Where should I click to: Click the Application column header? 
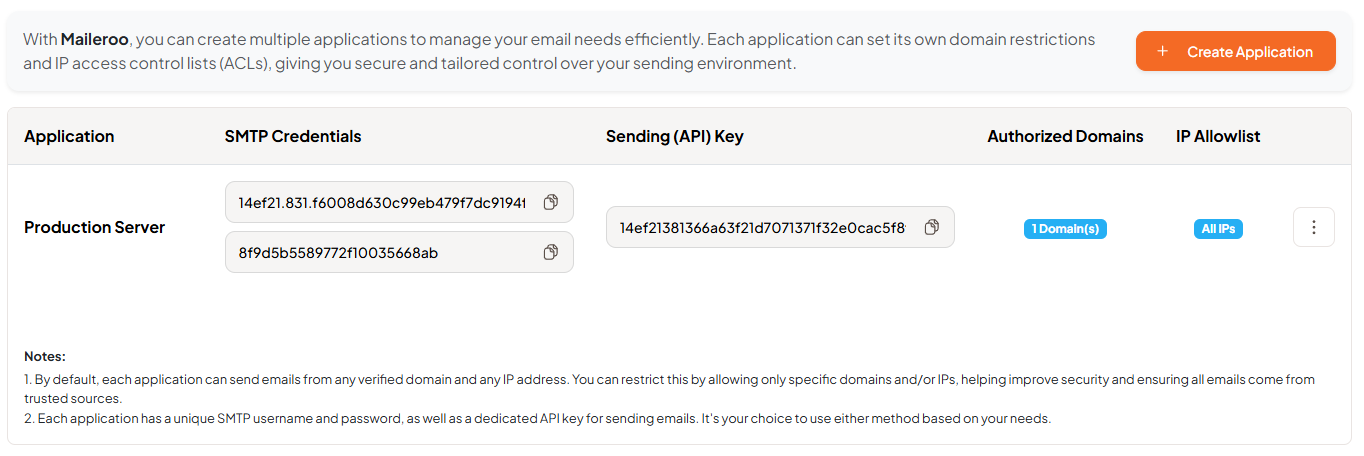69,136
